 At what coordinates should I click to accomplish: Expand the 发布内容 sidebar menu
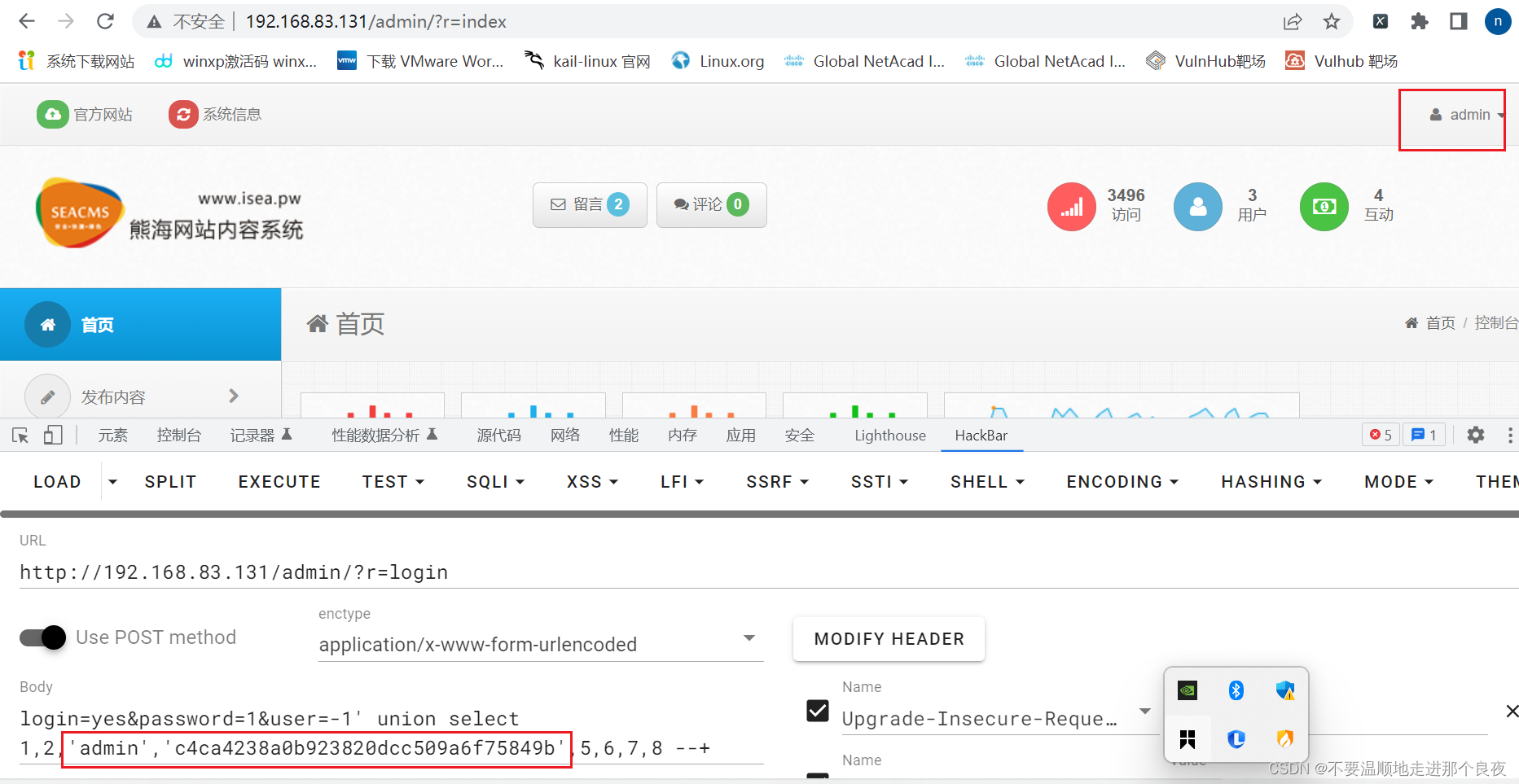pyautogui.click(x=140, y=396)
